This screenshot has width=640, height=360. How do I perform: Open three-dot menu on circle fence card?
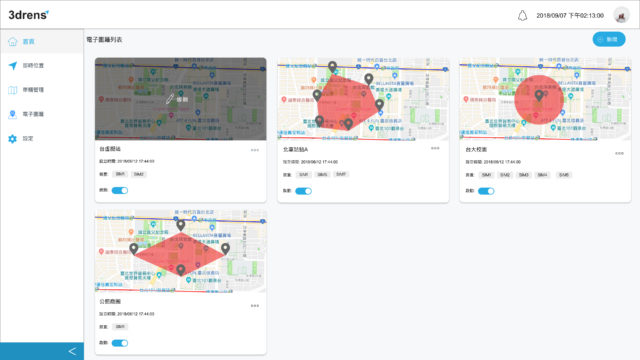pyautogui.click(x=619, y=153)
